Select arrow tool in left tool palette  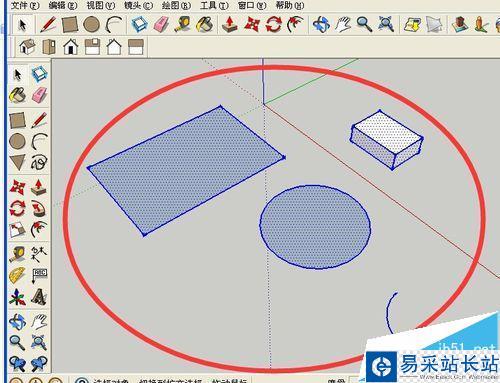pos(17,75)
